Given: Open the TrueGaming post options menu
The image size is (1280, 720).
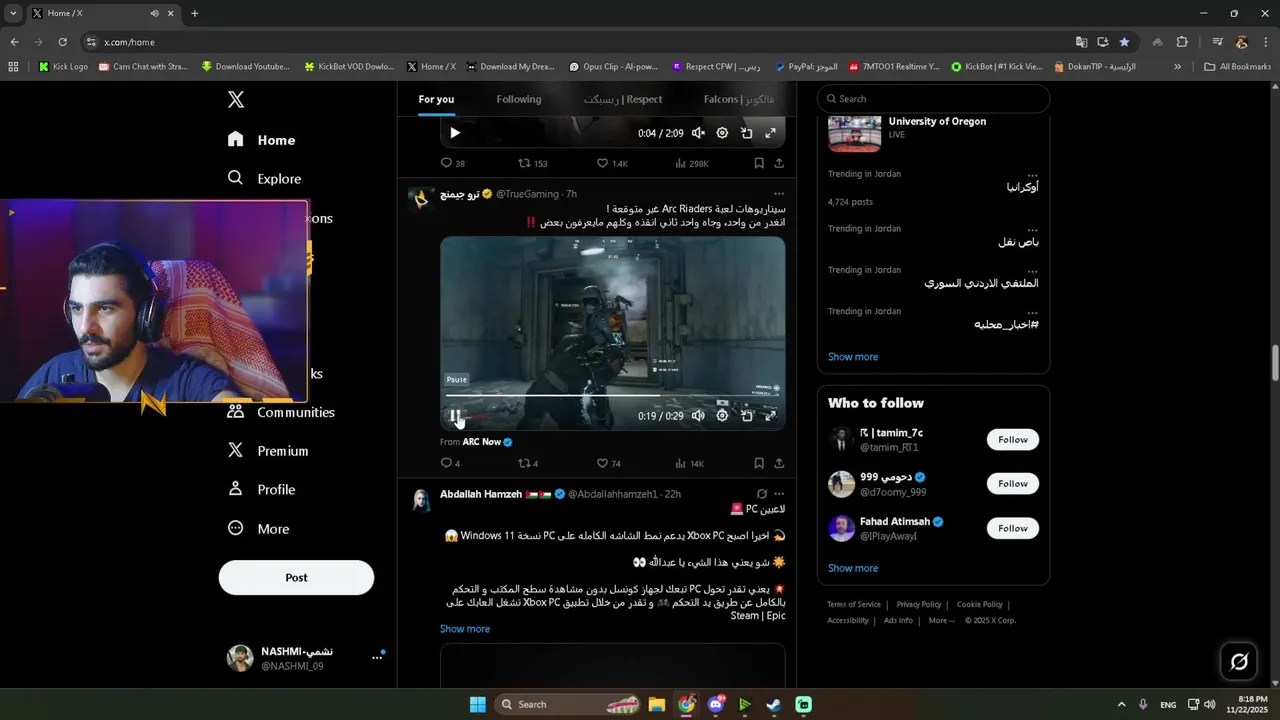Looking at the screenshot, I should coord(779,194).
